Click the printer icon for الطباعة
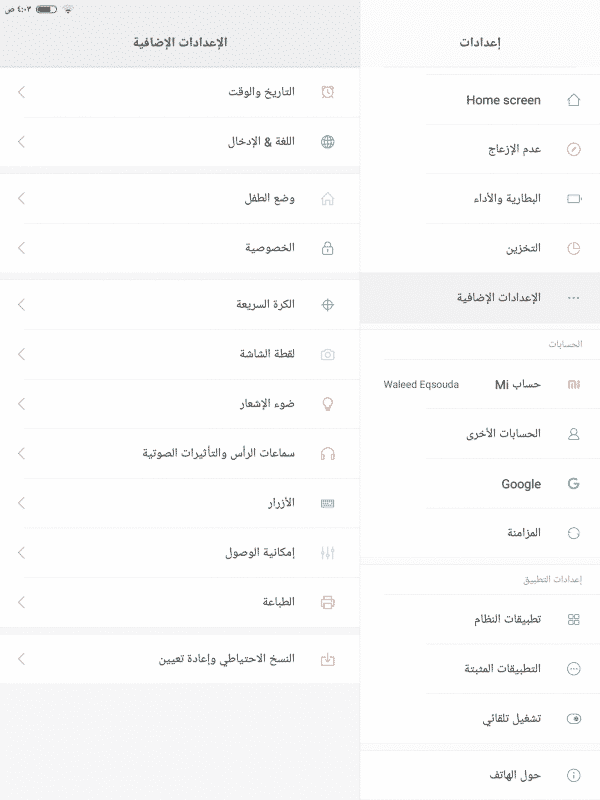The height and width of the screenshot is (800, 600). click(328, 602)
